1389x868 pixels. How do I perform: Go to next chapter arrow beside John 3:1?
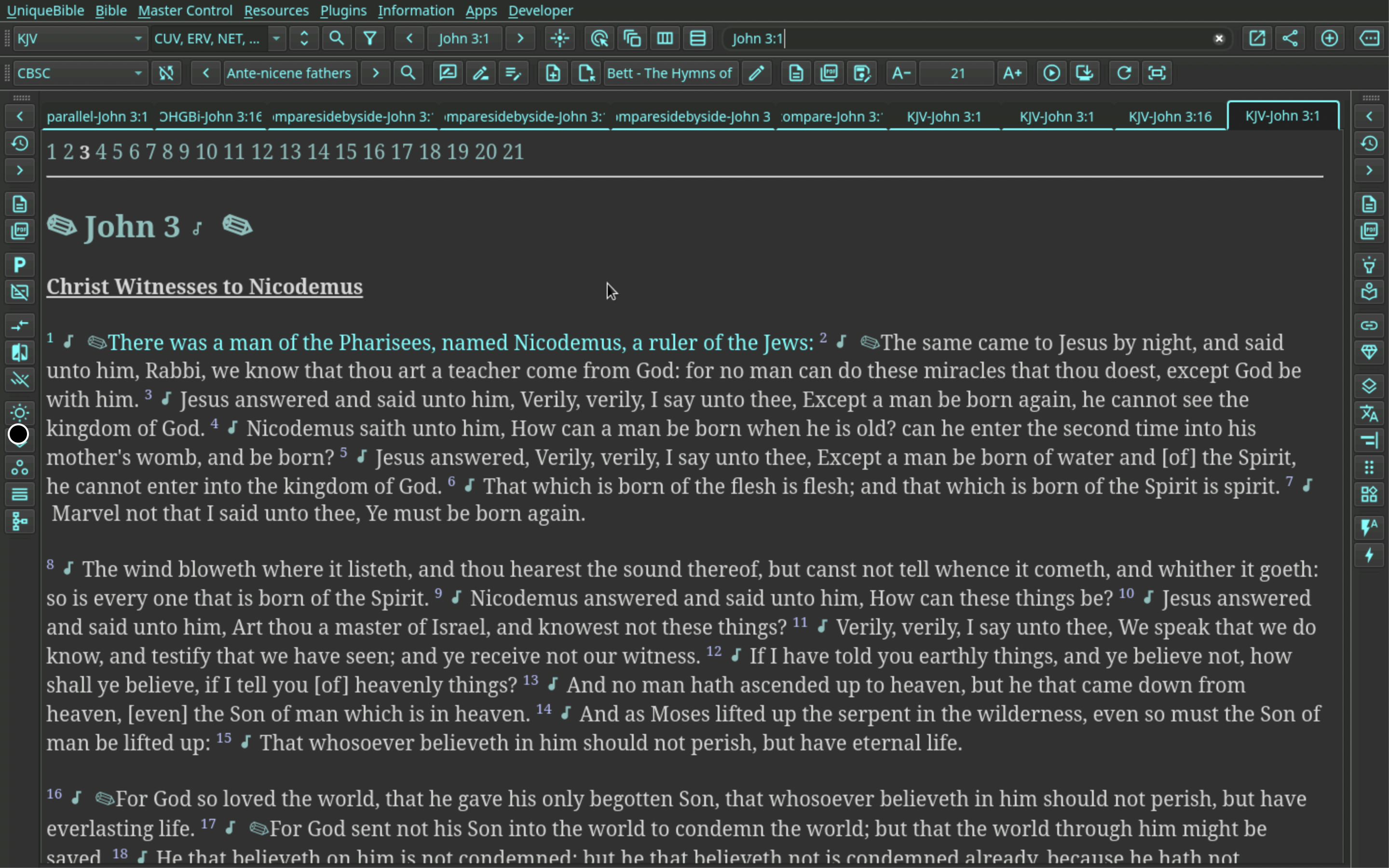[520, 39]
